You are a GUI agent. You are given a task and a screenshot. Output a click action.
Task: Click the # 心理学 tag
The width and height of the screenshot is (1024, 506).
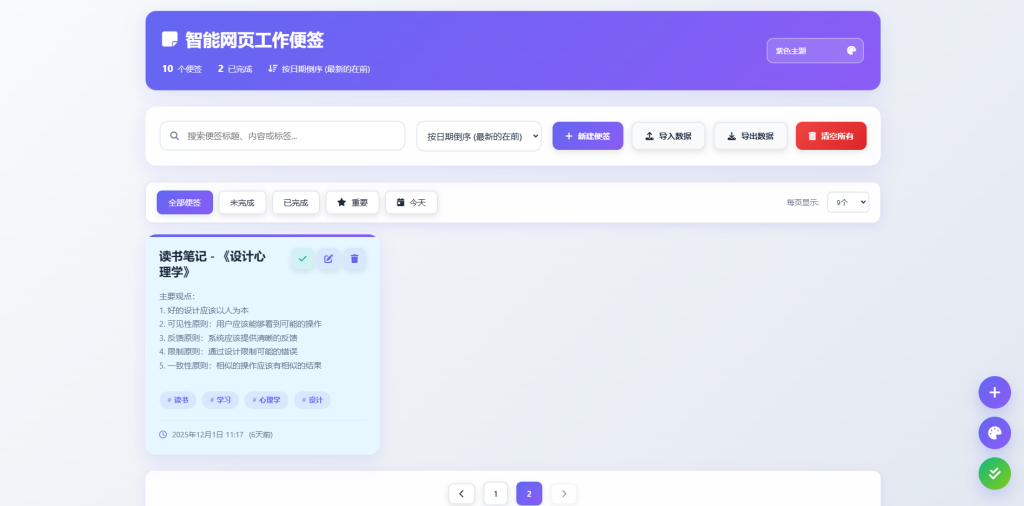266,400
